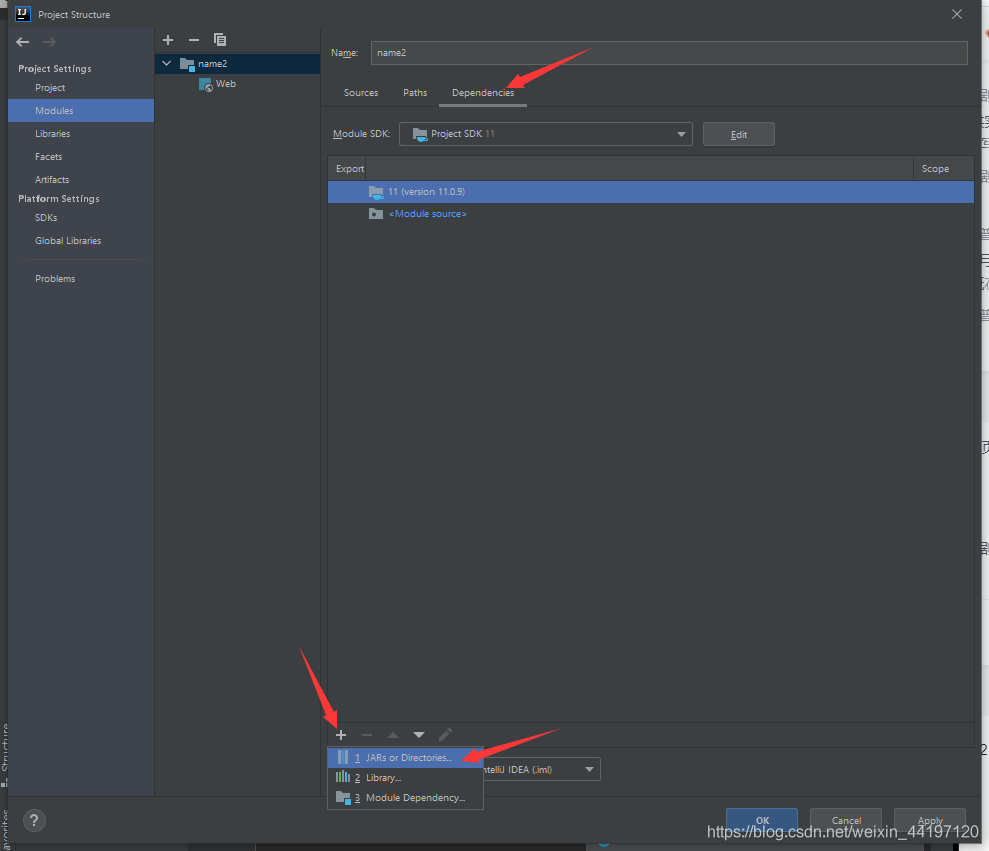Select the Web facet under name2
989x851 pixels.
[225, 84]
